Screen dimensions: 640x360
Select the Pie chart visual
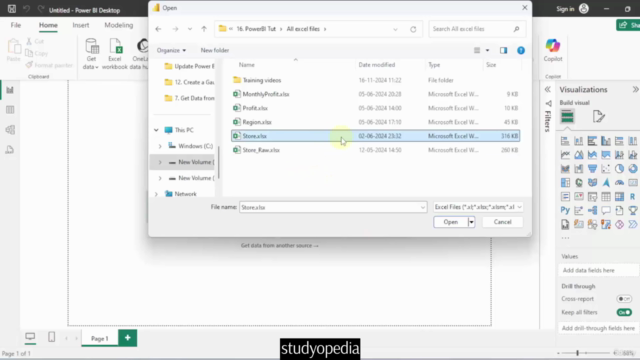click(x=619, y=169)
